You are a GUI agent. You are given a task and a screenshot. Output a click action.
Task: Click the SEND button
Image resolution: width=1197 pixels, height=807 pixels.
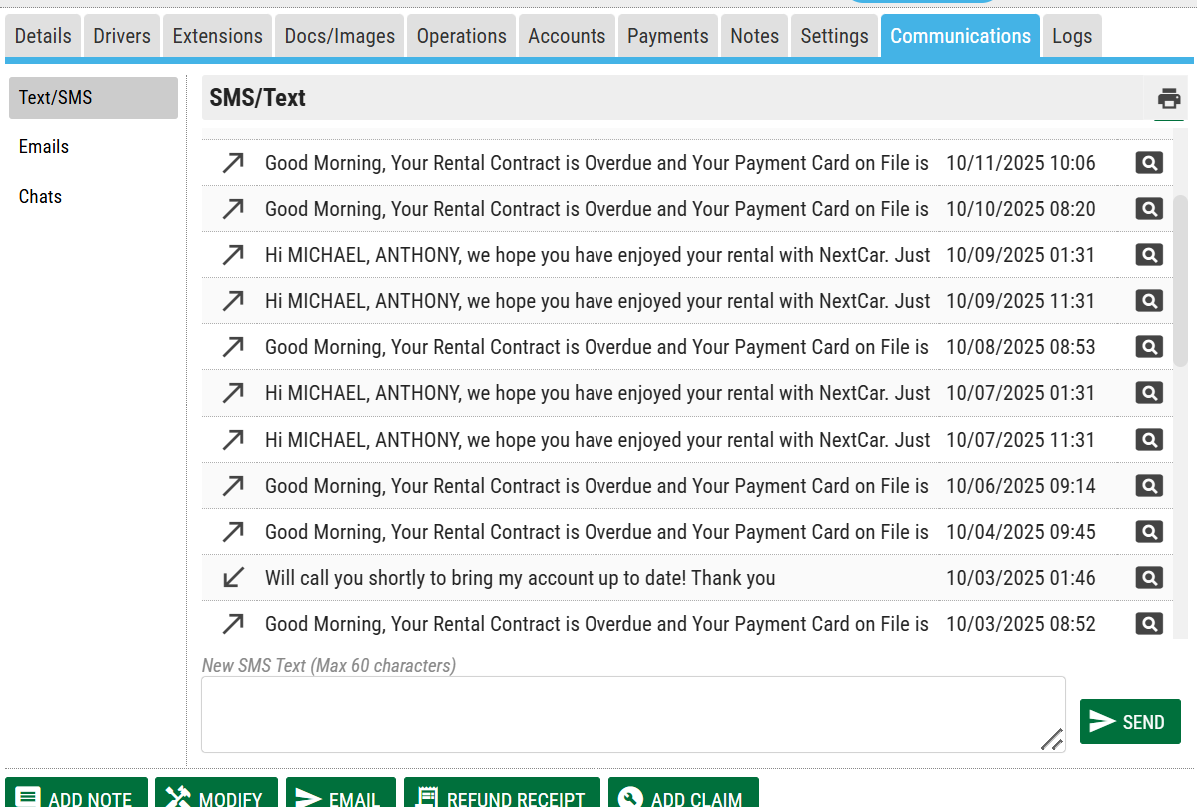pos(1129,722)
